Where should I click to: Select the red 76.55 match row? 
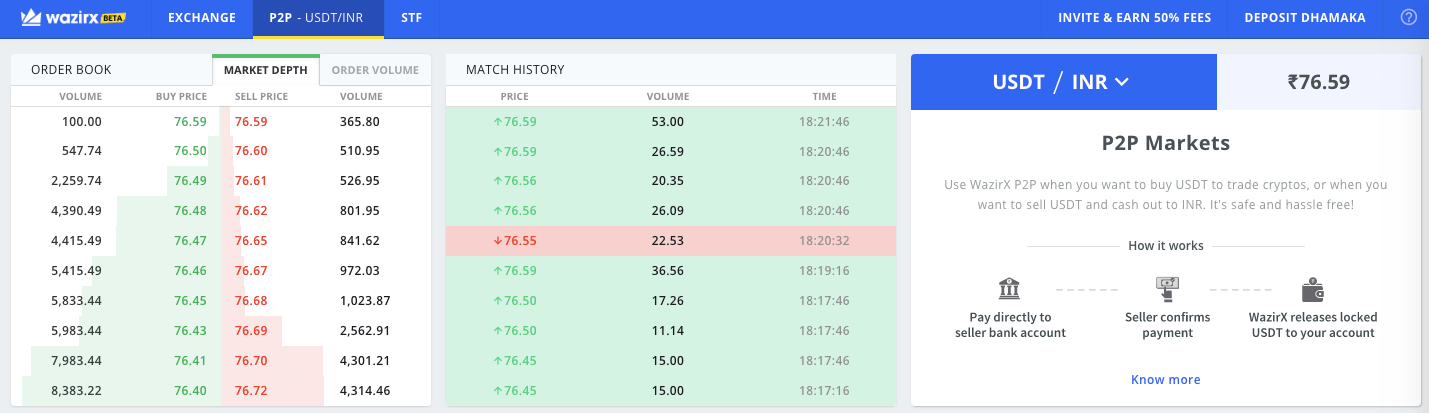coord(670,241)
